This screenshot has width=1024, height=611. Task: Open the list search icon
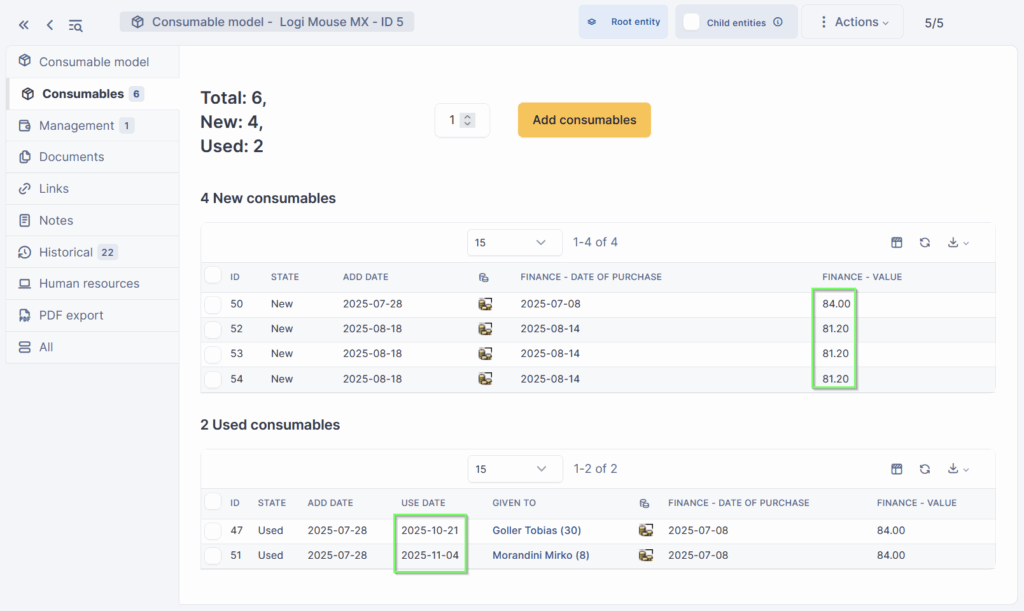76,25
